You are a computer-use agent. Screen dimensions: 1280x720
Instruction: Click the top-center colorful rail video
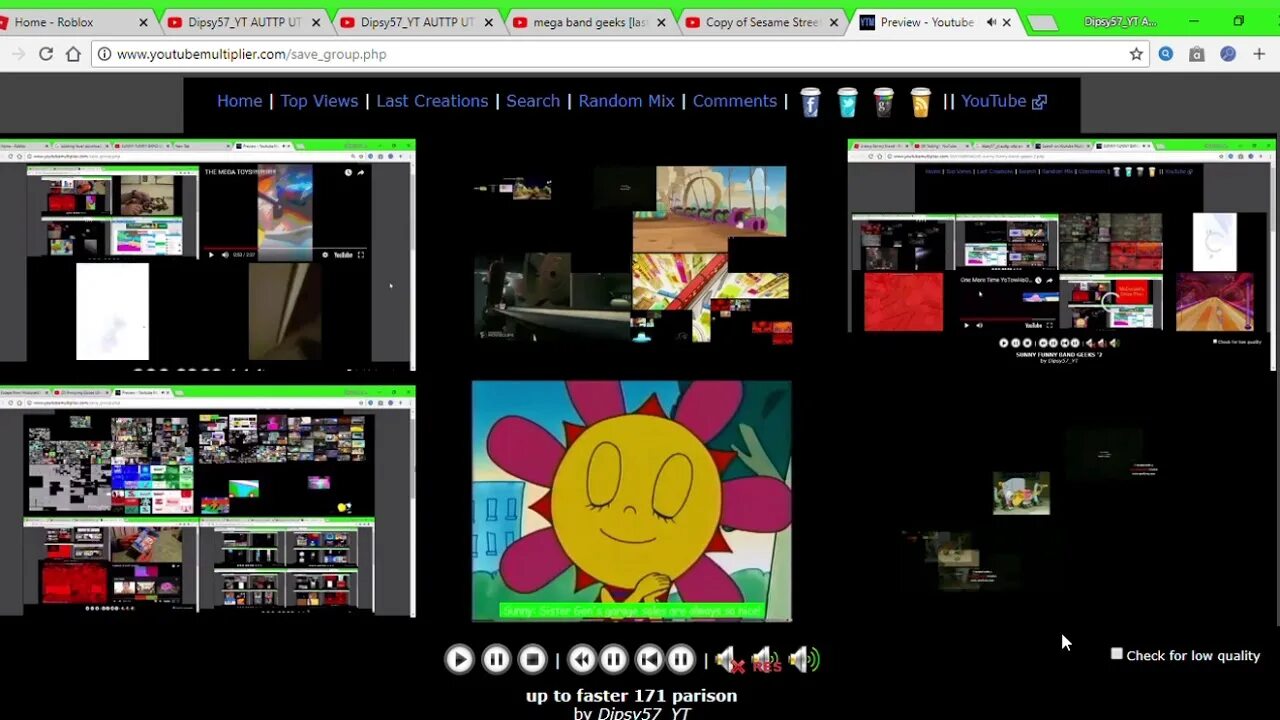coord(632,255)
